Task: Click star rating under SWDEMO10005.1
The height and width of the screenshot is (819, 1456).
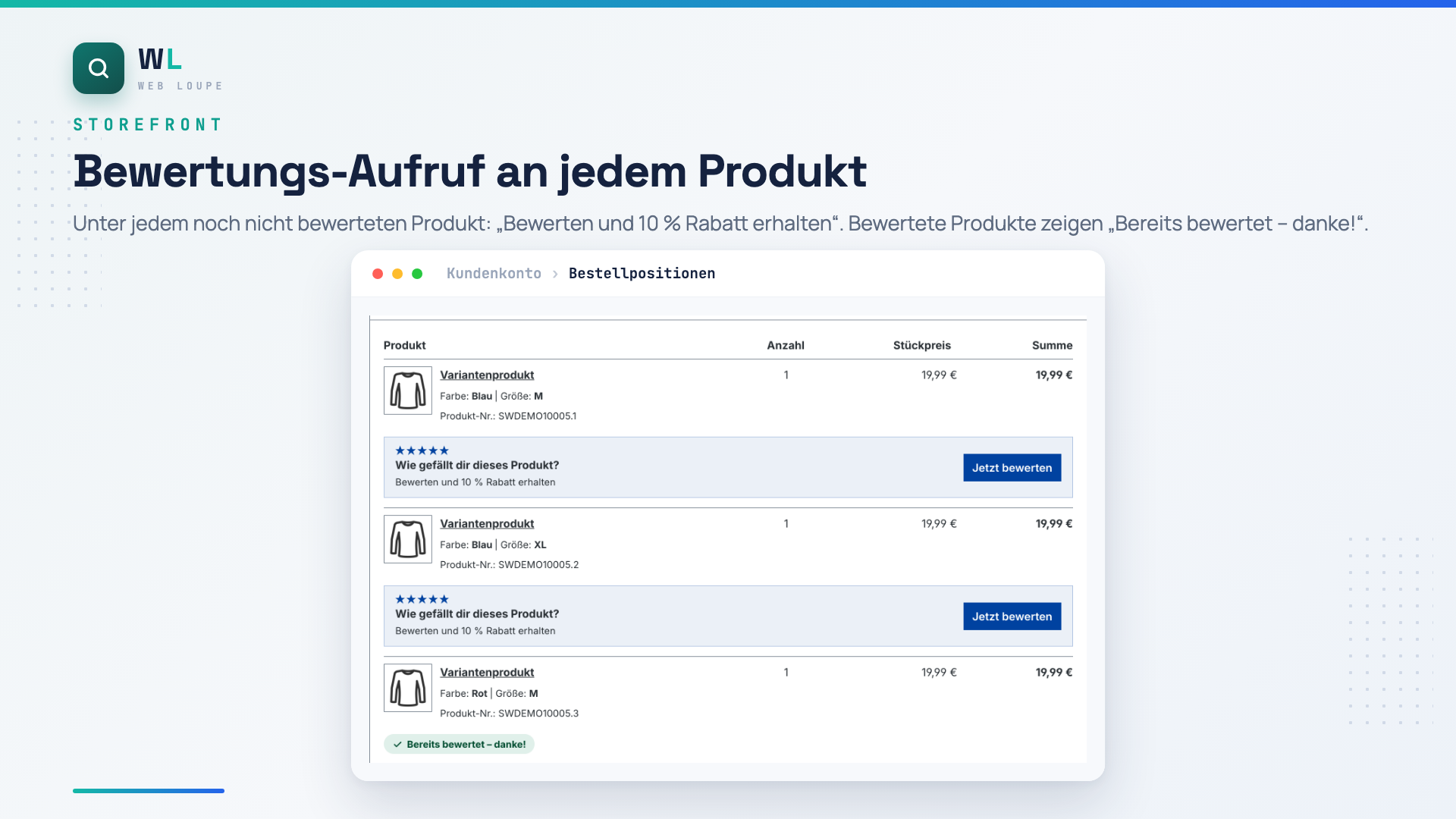Action: [422, 450]
